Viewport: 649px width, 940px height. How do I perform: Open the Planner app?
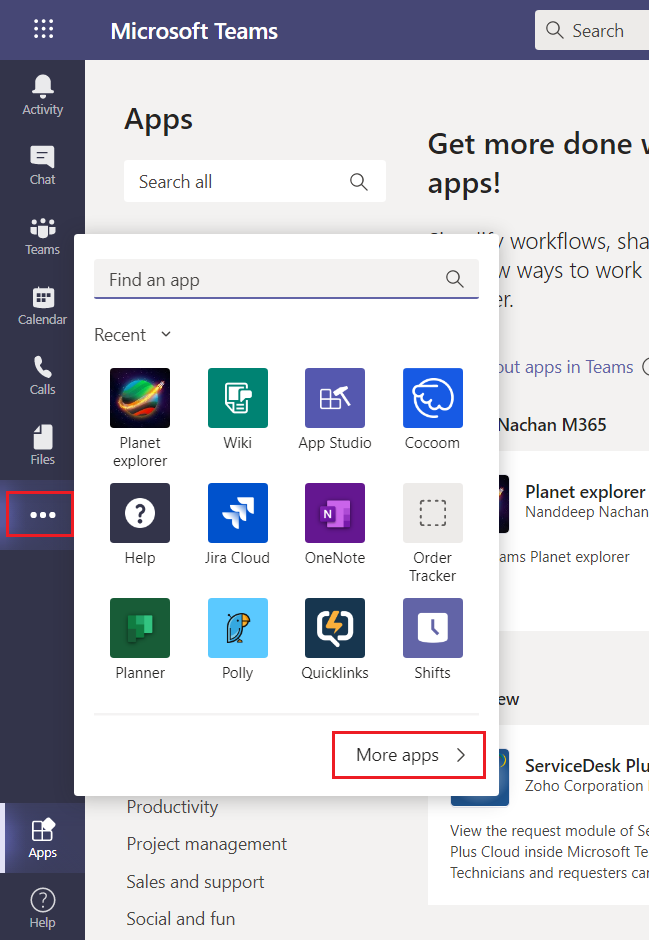coord(140,628)
